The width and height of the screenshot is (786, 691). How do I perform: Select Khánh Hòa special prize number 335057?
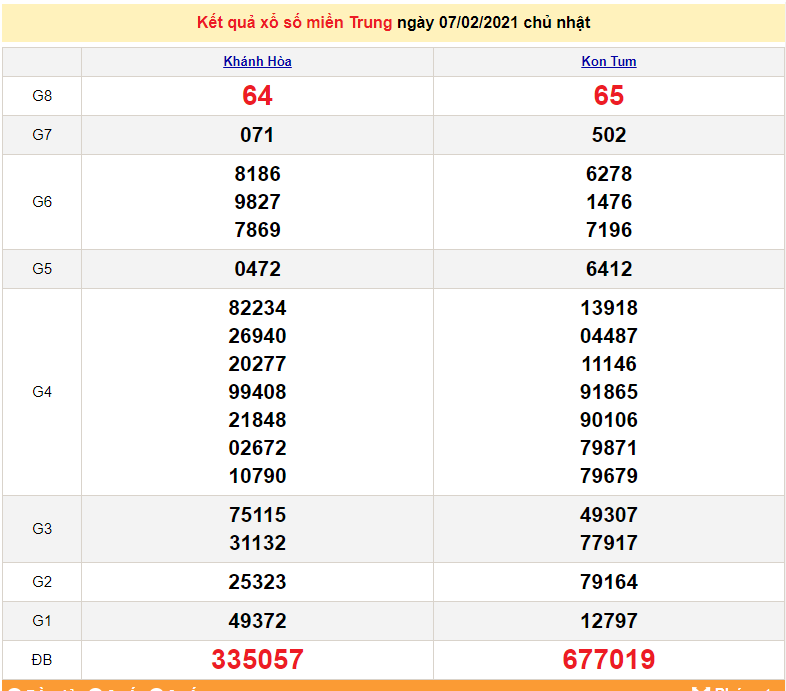(x=257, y=660)
